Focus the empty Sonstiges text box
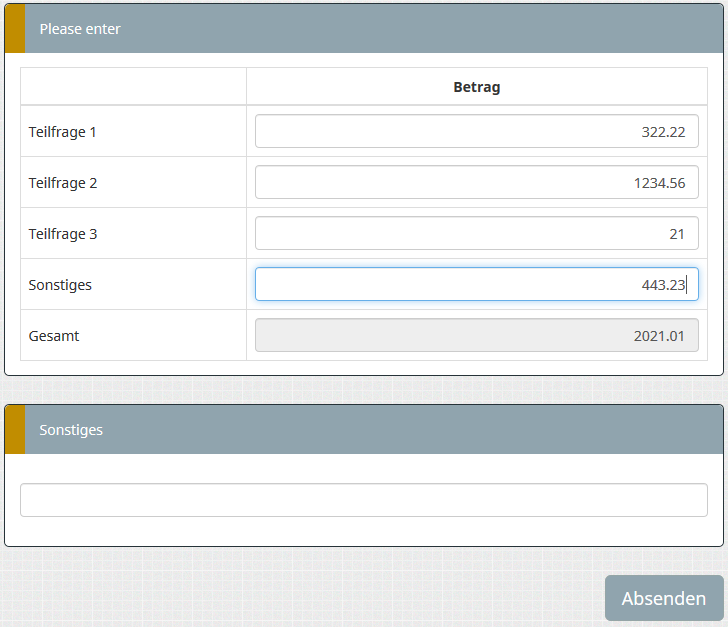 tap(363, 500)
